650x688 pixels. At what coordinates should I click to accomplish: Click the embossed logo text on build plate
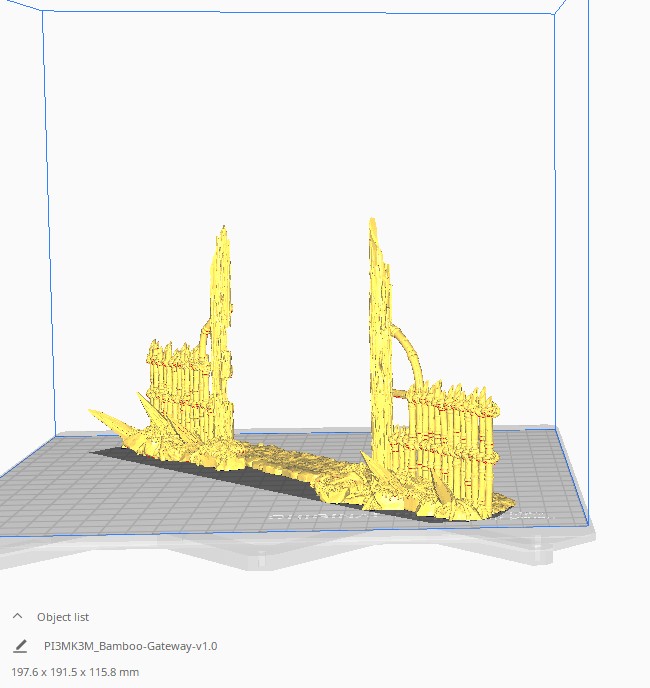310,517
